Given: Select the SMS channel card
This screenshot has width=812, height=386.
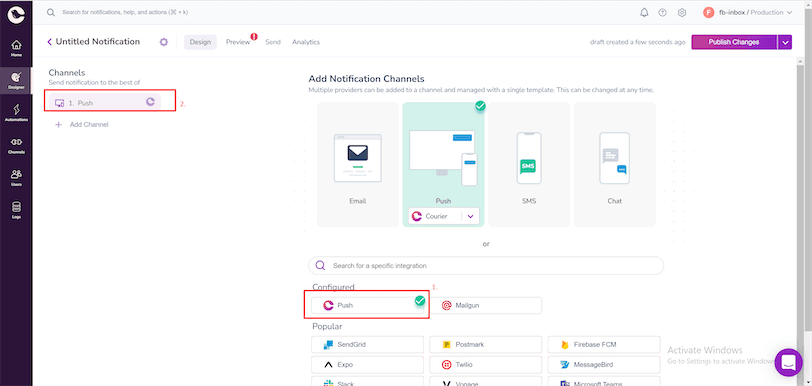Looking at the screenshot, I should (529, 164).
